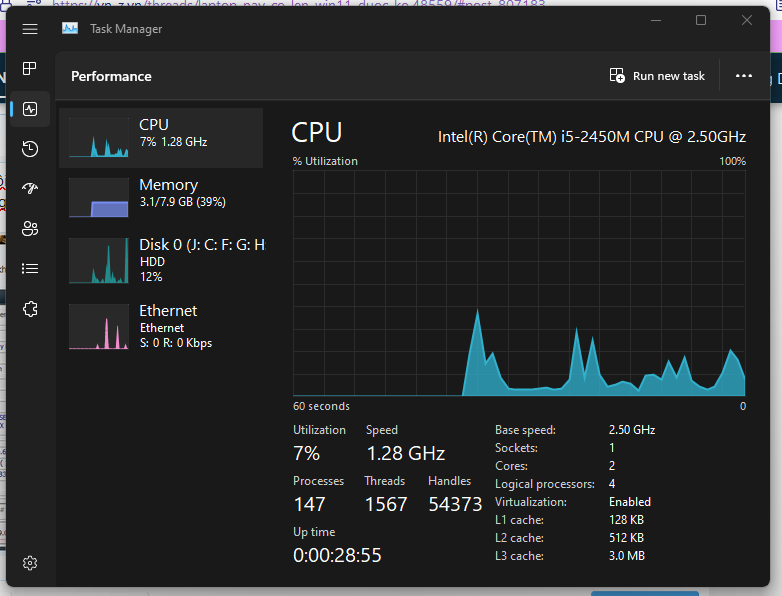Open Task Manager settings gear
This screenshot has height=596, width=782.
[30, 563]
